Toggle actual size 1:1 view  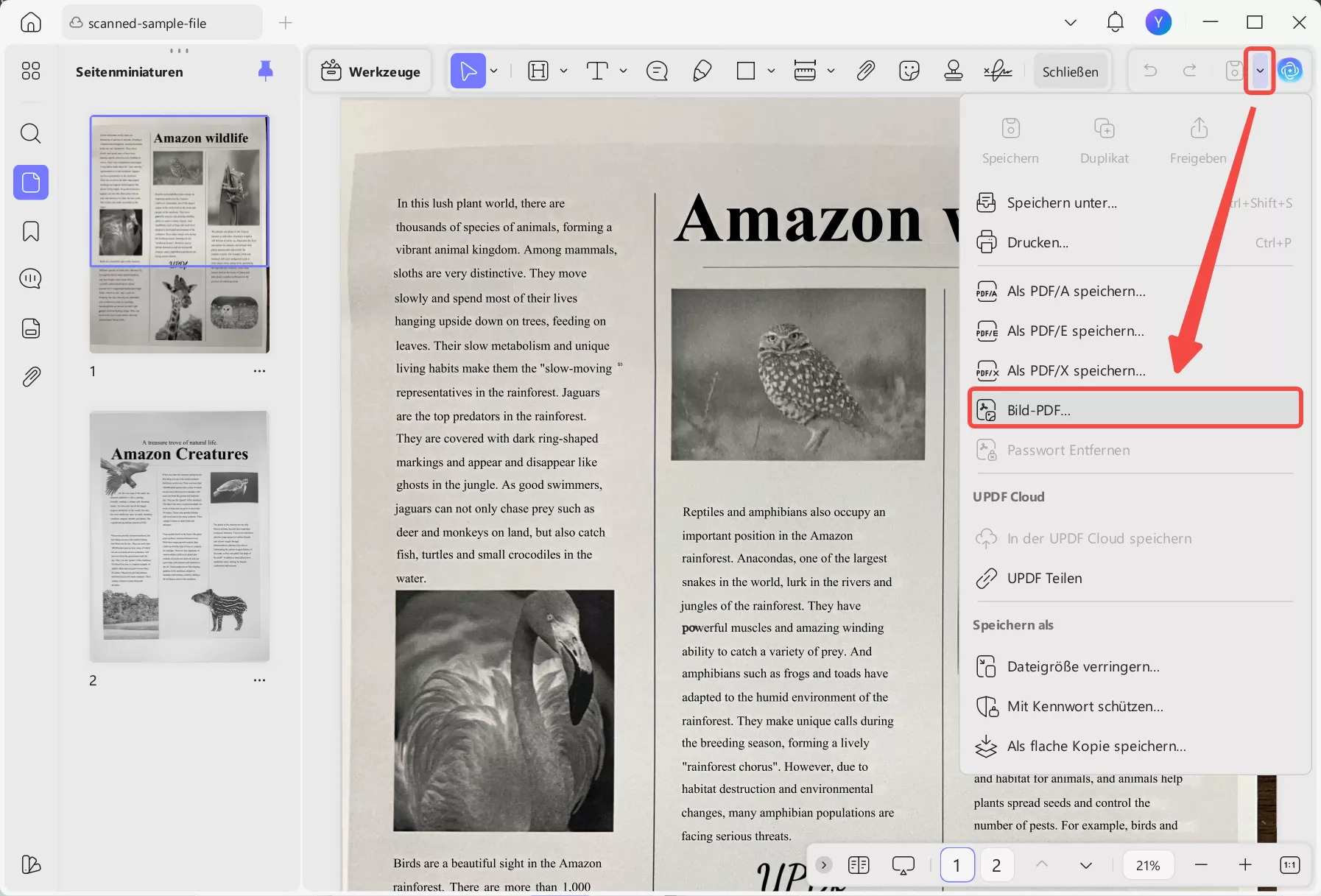click(1289, 865)
